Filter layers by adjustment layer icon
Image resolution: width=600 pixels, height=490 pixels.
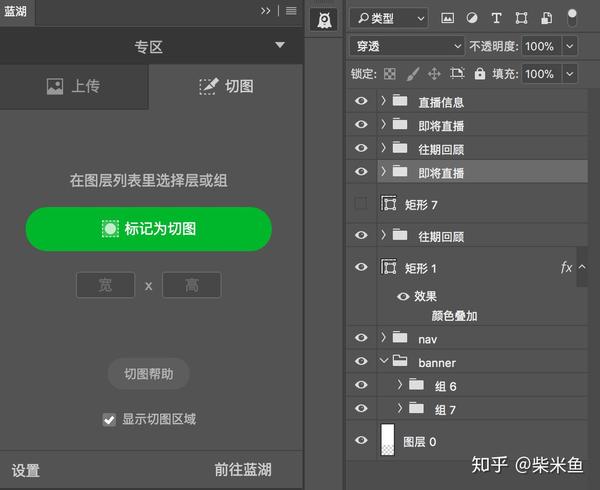tap(472, 18)
